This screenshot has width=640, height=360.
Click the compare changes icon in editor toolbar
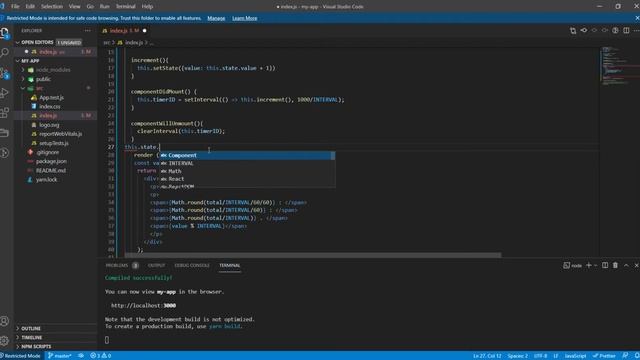pos(573,31)
